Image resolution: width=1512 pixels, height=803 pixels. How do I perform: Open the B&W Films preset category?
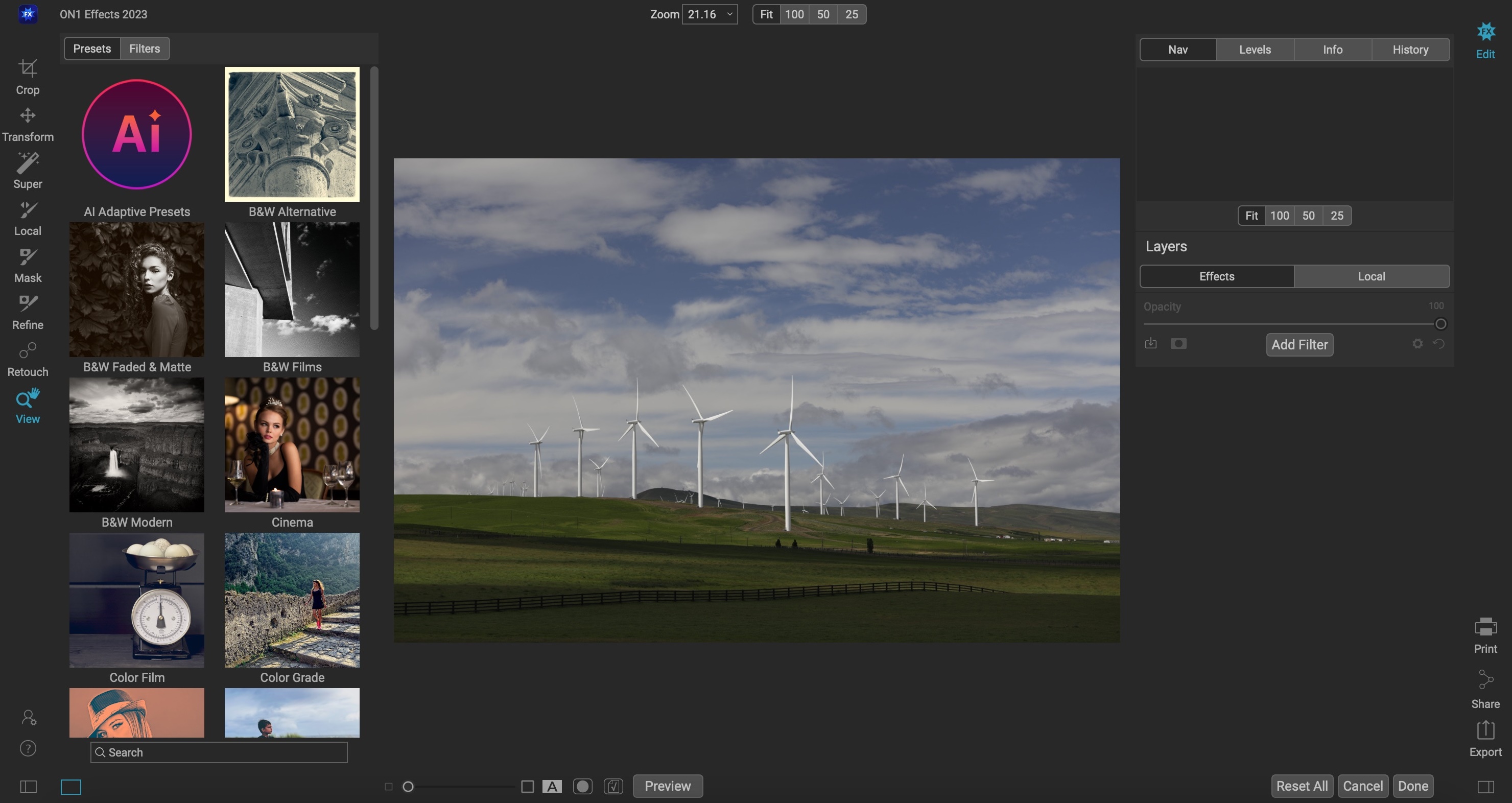[292, 290]
